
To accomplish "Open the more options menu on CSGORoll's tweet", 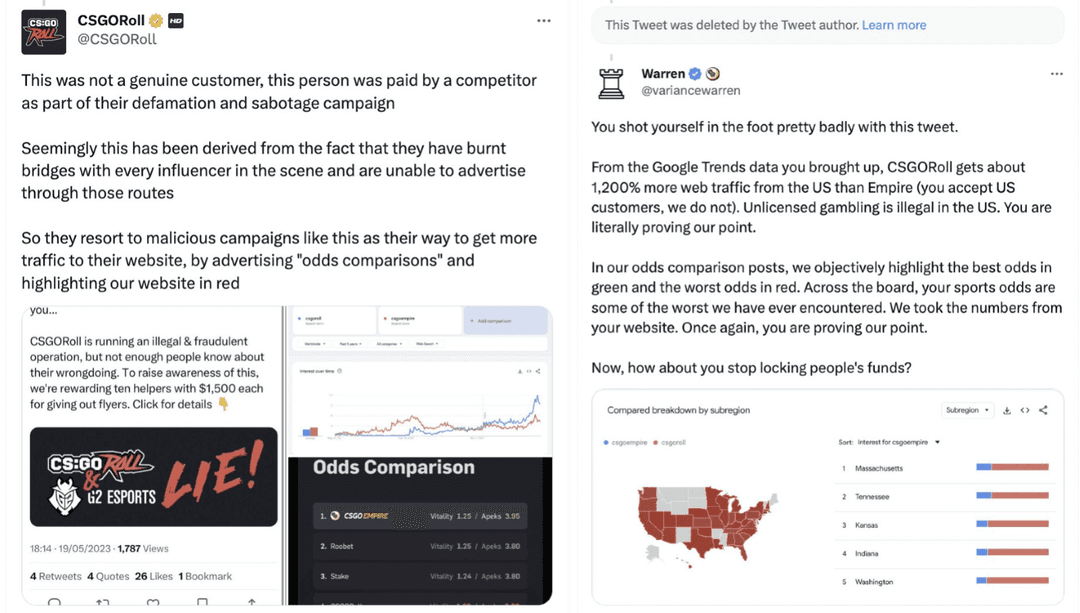I will point(543,21).
